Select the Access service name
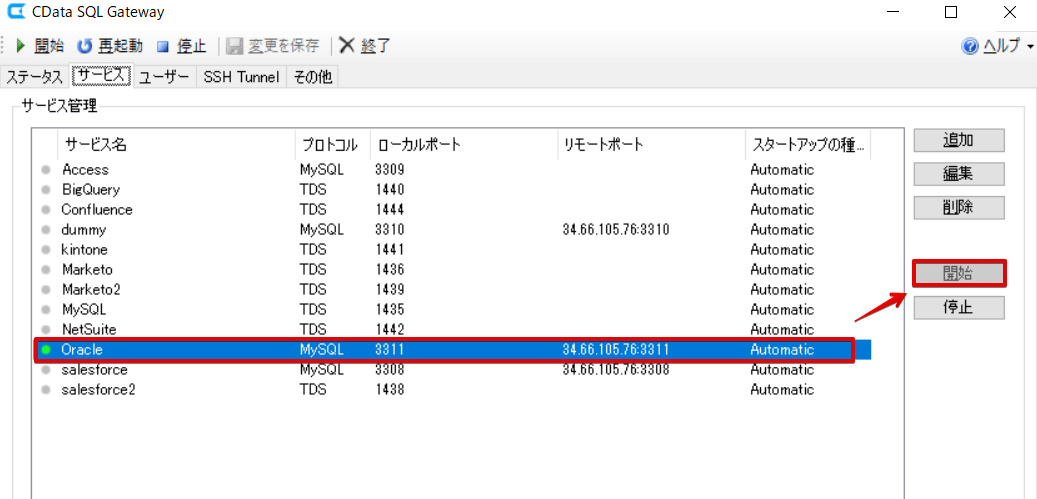Viewport: 1037px width, 499px height. pyautogui.click(x=85, y=170)
